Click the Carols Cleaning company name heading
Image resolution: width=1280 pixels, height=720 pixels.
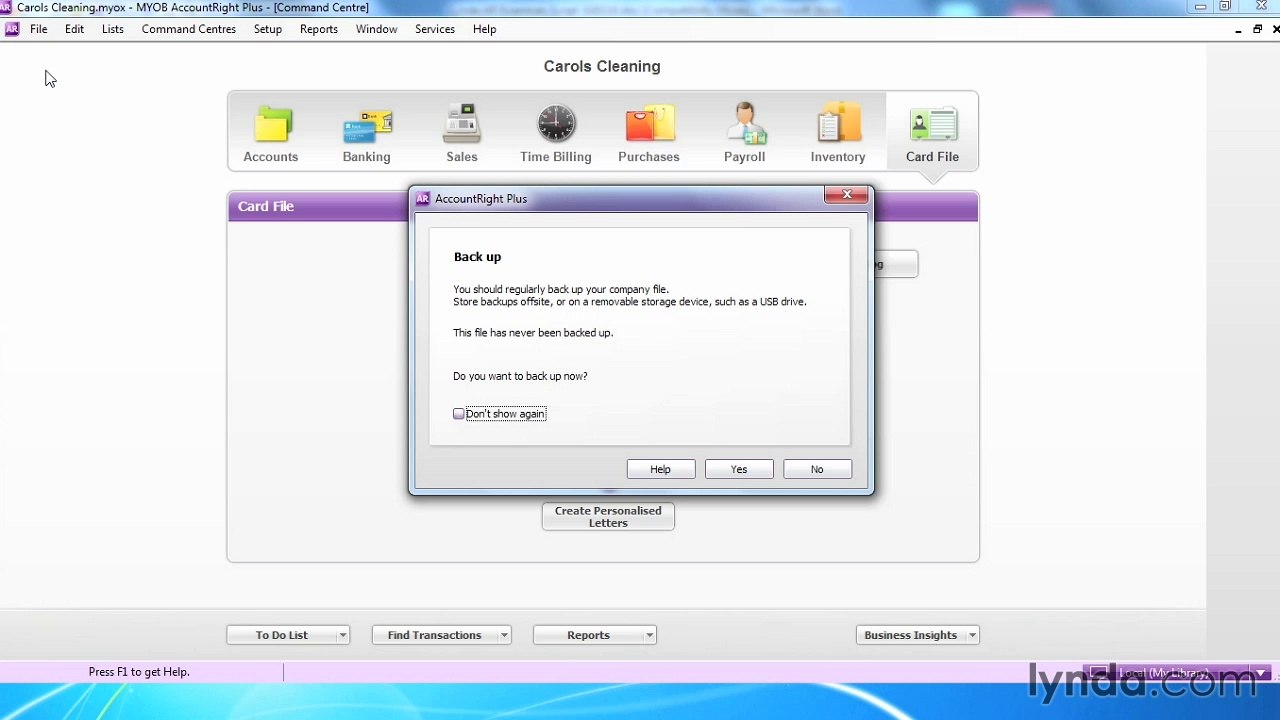pyautogui.click(x=602, y=66)
